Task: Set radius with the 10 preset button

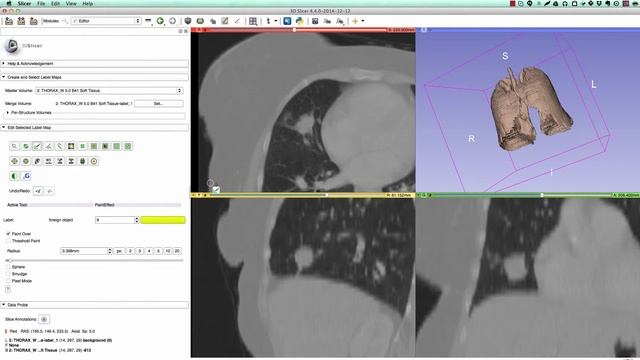Action: [x=168, y=251]
